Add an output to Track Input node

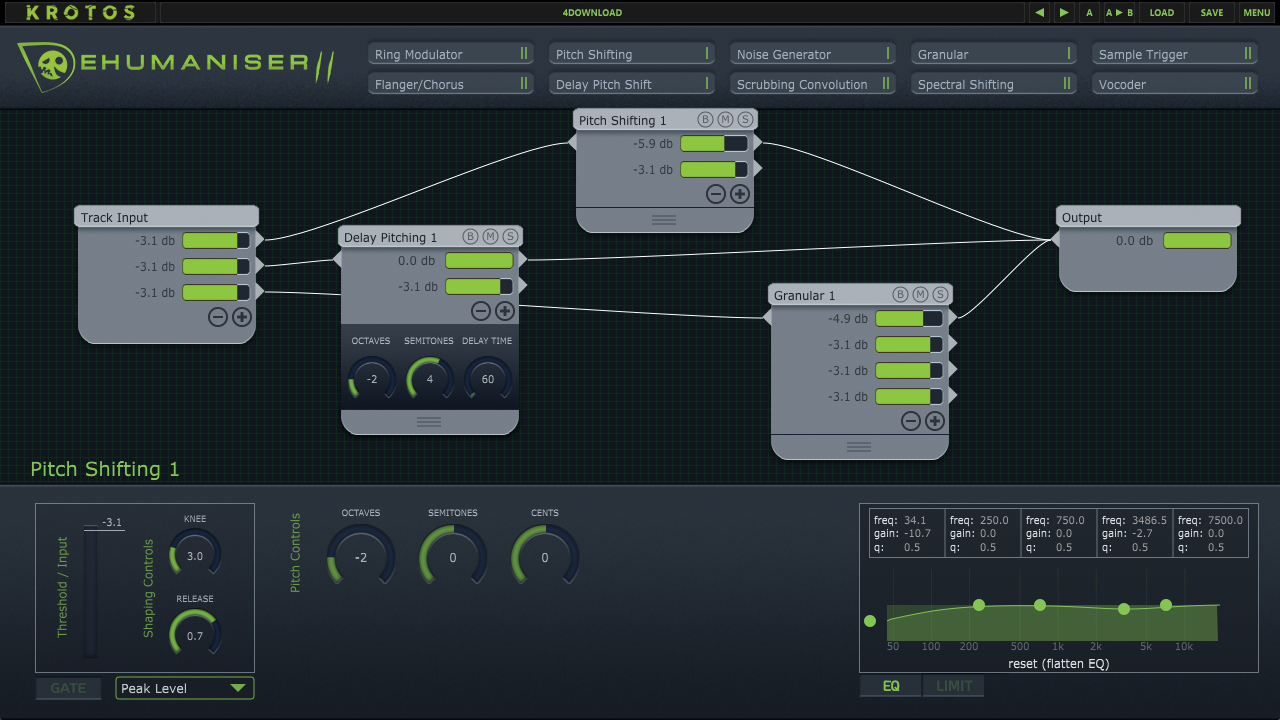[242, 318]
